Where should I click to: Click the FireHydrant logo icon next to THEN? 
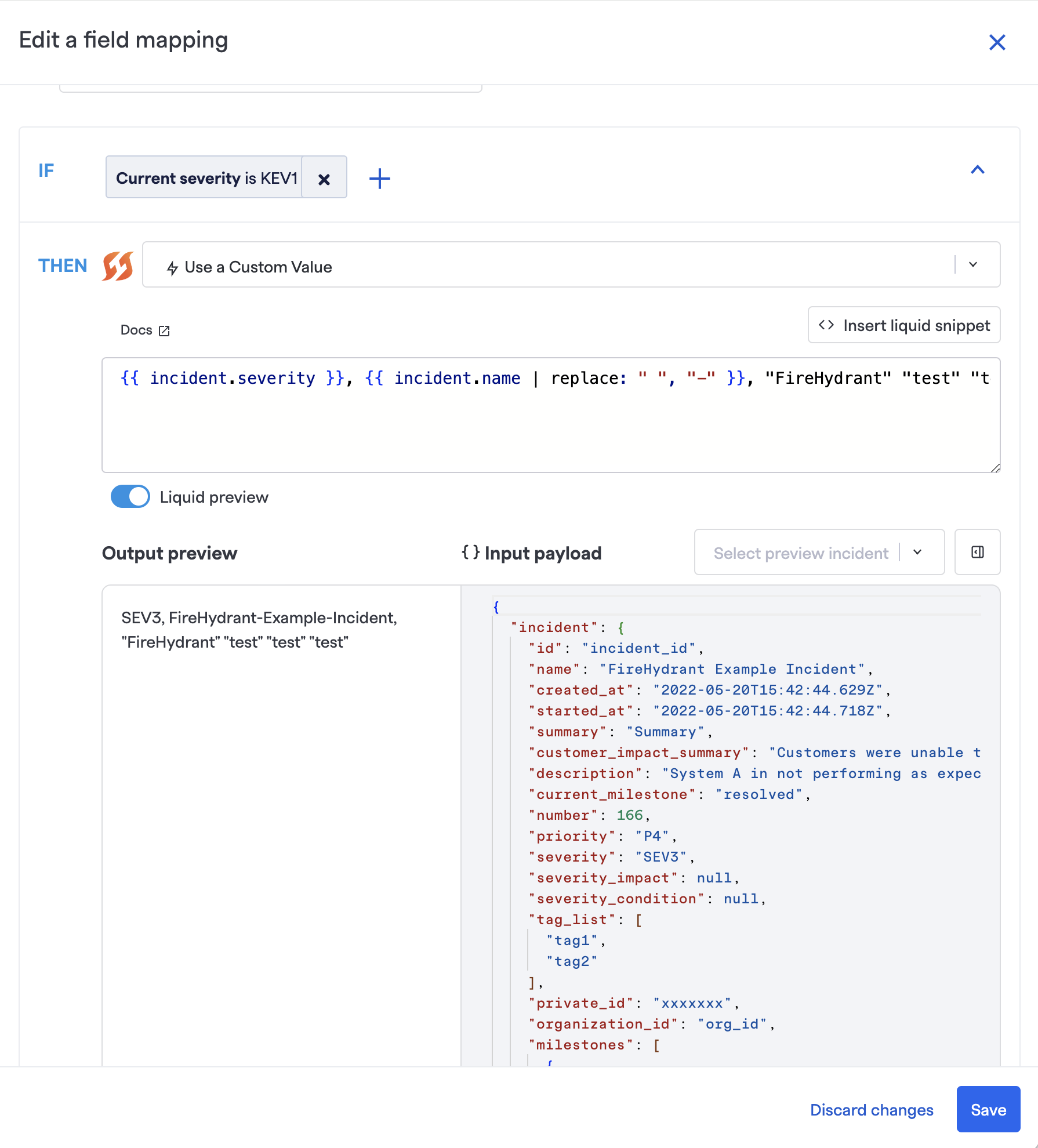[x=118, y=266]
